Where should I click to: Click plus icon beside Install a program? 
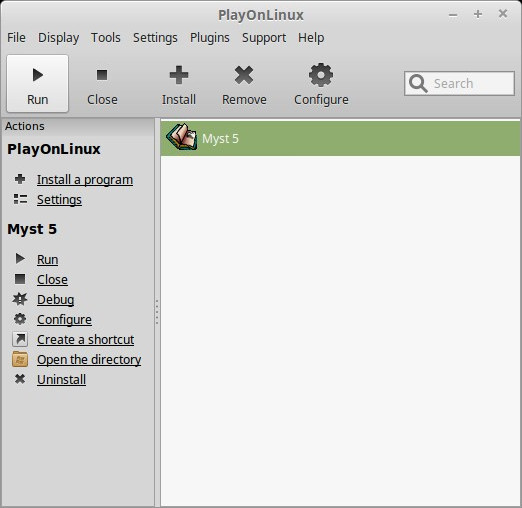pyautogui.click(x=20, y=179)
